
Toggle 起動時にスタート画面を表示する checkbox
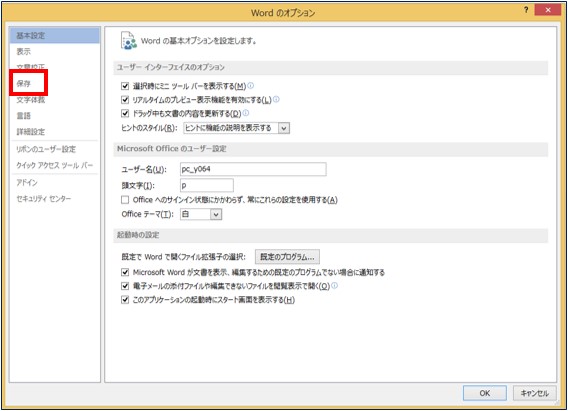tap(125, 300)
